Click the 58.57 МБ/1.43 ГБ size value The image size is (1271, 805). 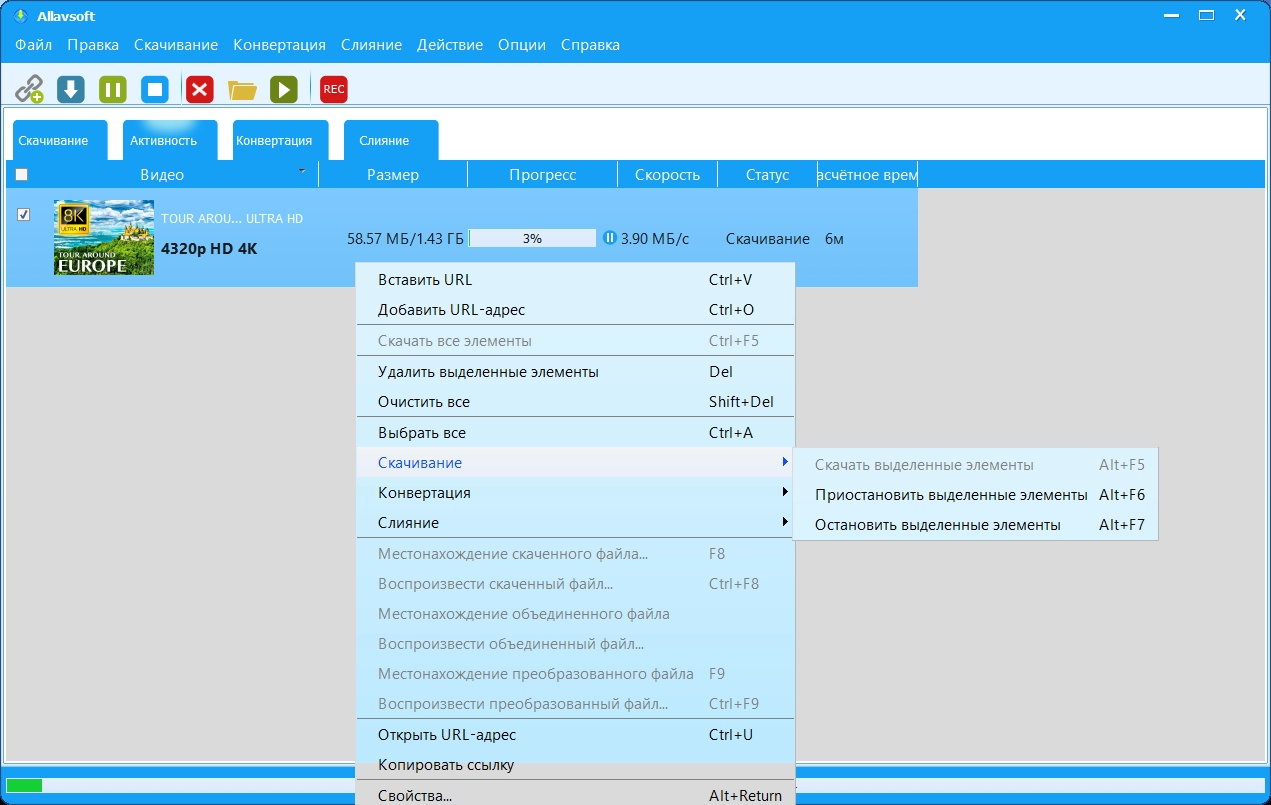[x=405, y=239]
